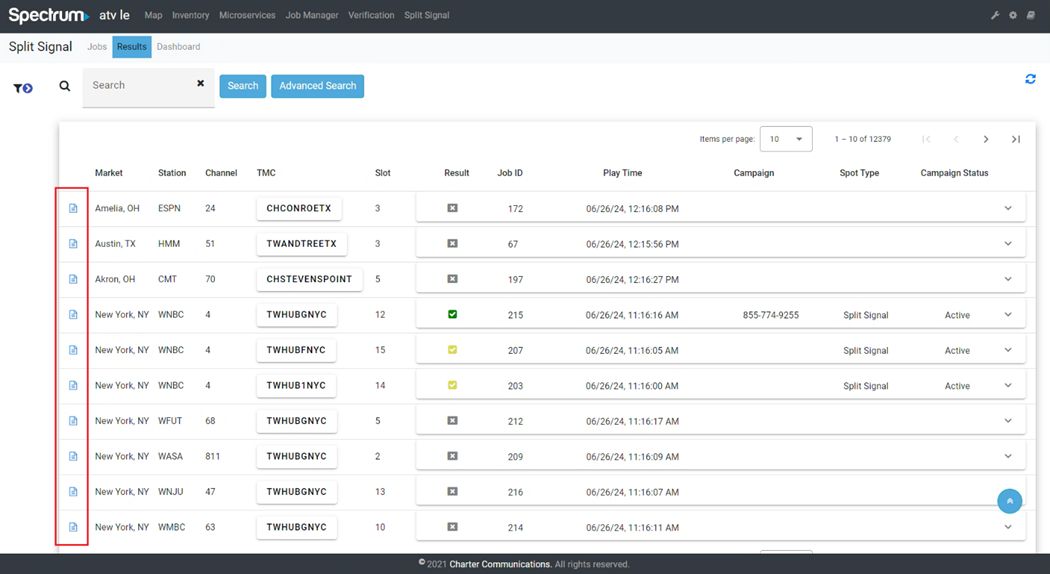1050x574 pixels.
Task: Click the yellow result status for job 203
Action: 453,385
